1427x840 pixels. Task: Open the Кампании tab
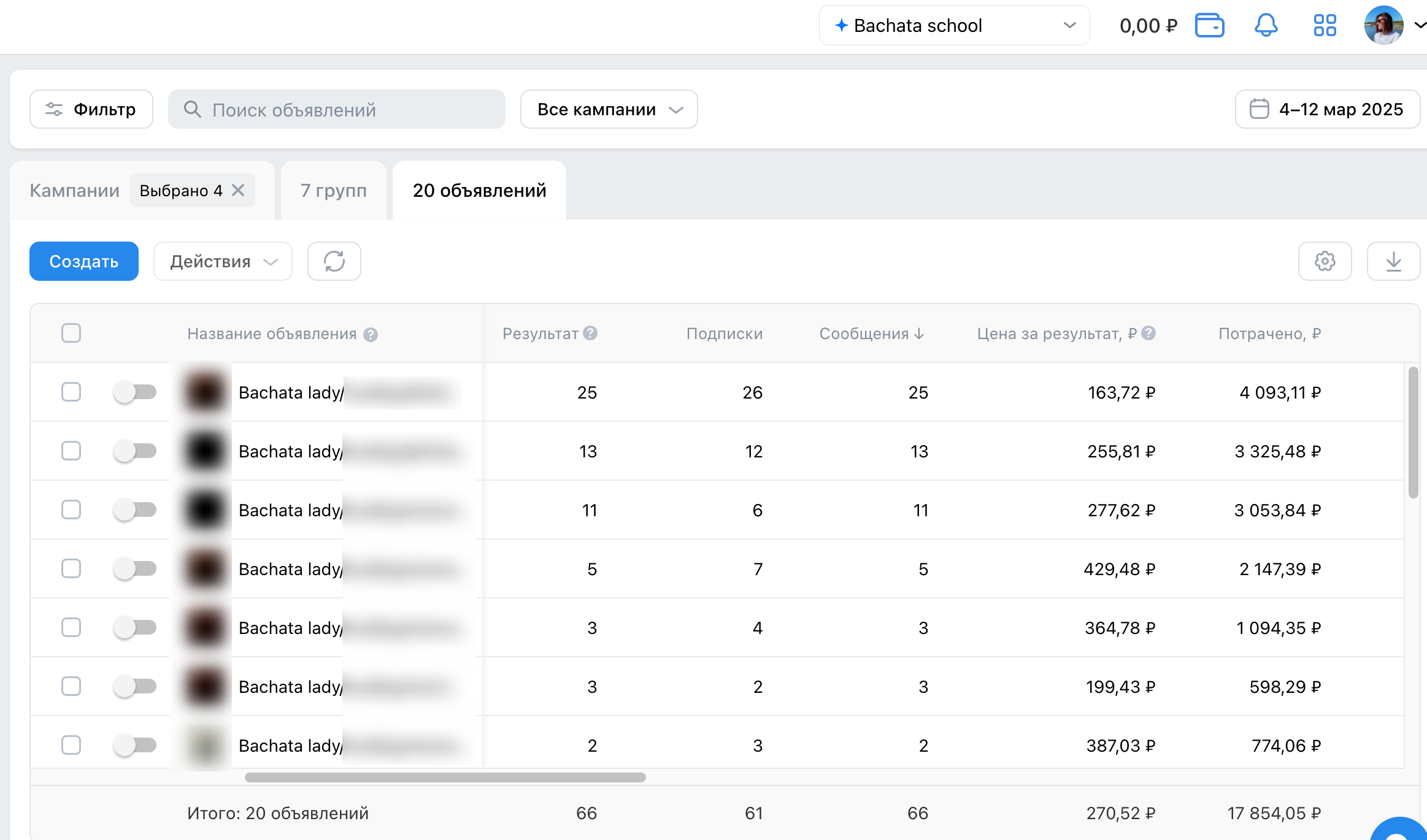[74, 191]
